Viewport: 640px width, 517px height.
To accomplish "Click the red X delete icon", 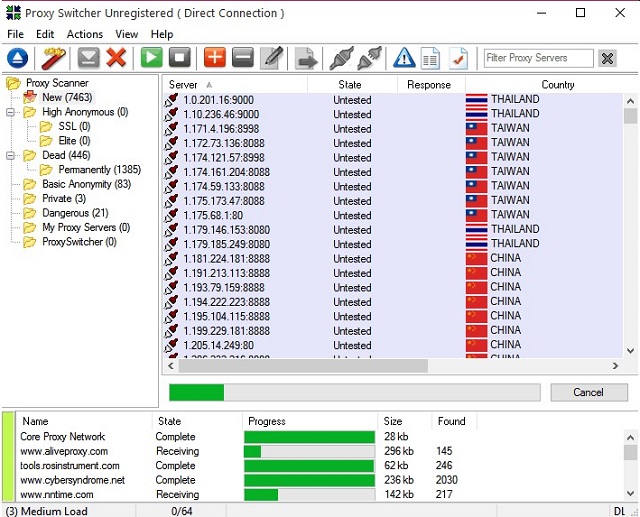I will tap(116, 58).
